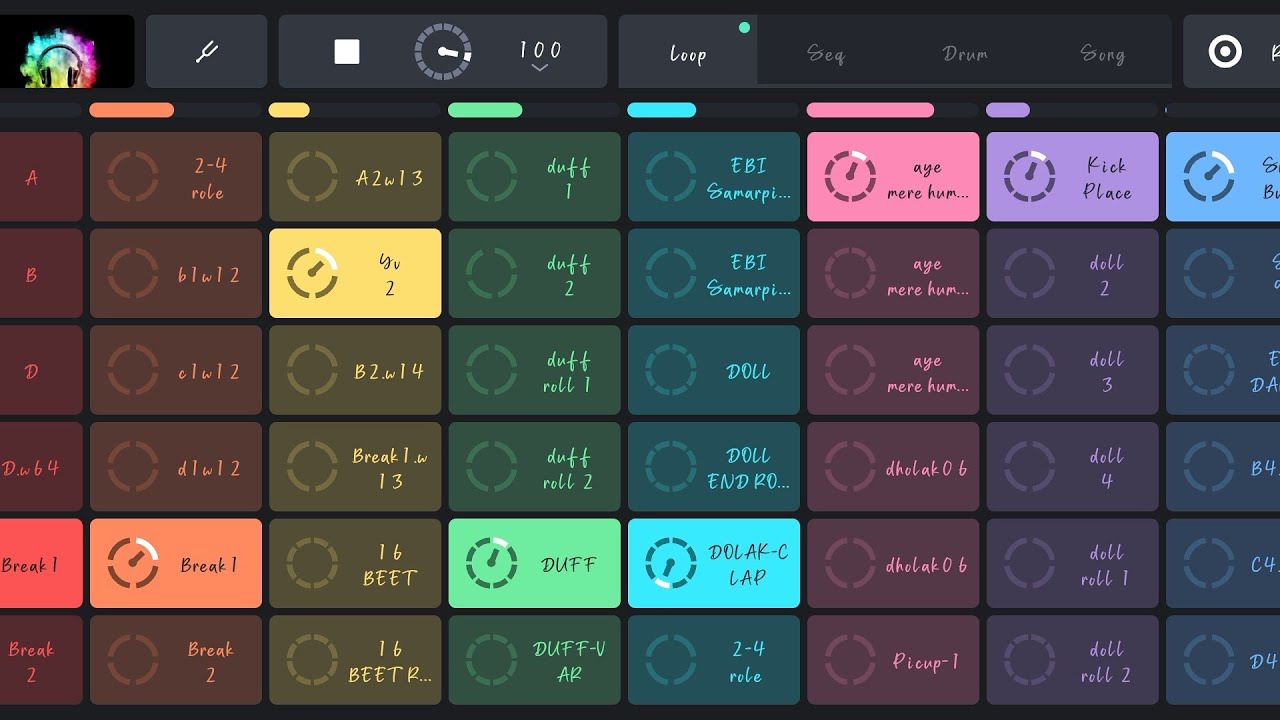The height and width of the screenshot is (720, 1280).
Task: Start the 16 BEET pad
Action: 355,563
